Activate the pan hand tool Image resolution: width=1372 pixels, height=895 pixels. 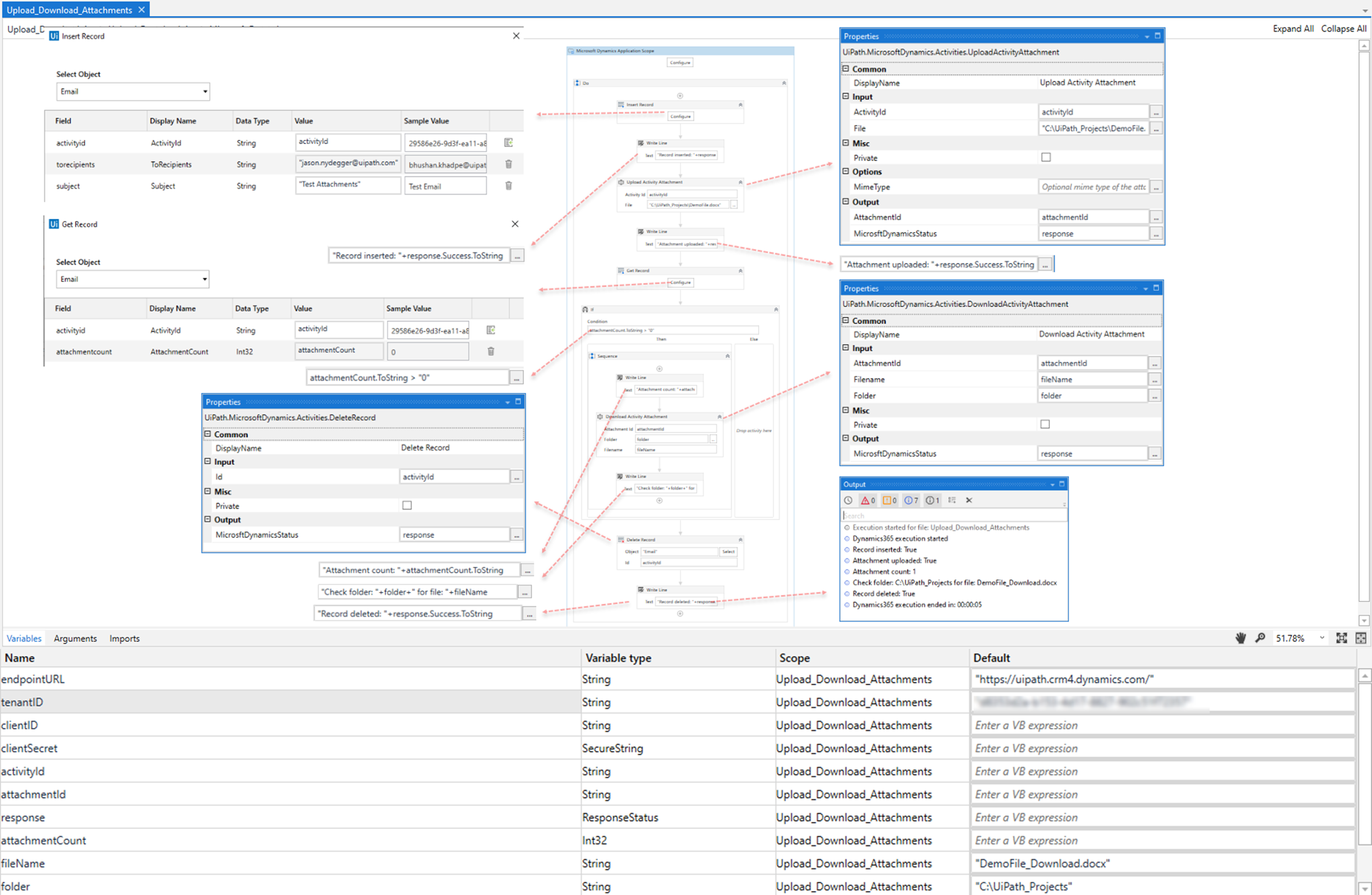1241,638
